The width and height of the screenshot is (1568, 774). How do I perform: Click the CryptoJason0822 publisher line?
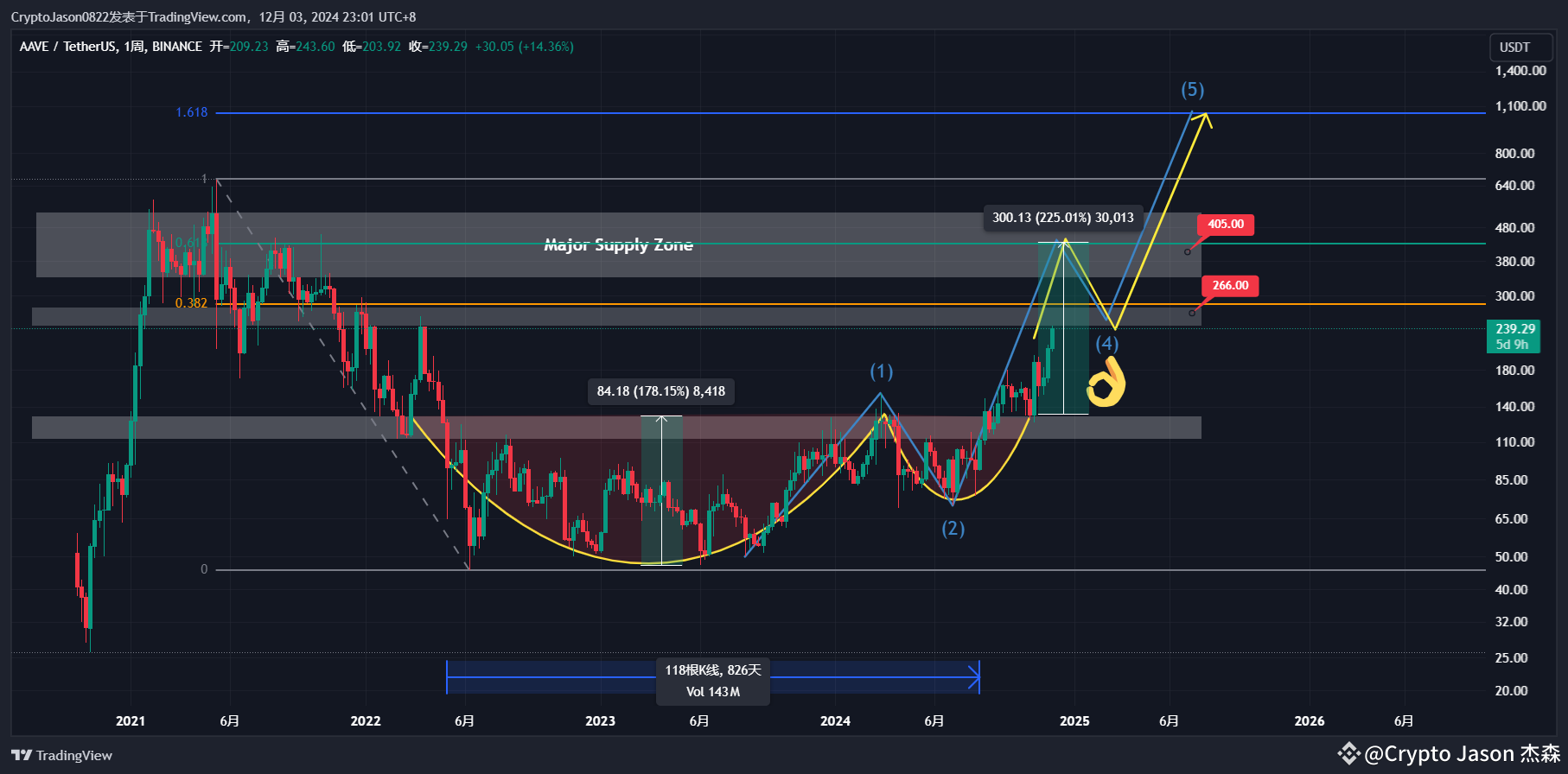214,17
